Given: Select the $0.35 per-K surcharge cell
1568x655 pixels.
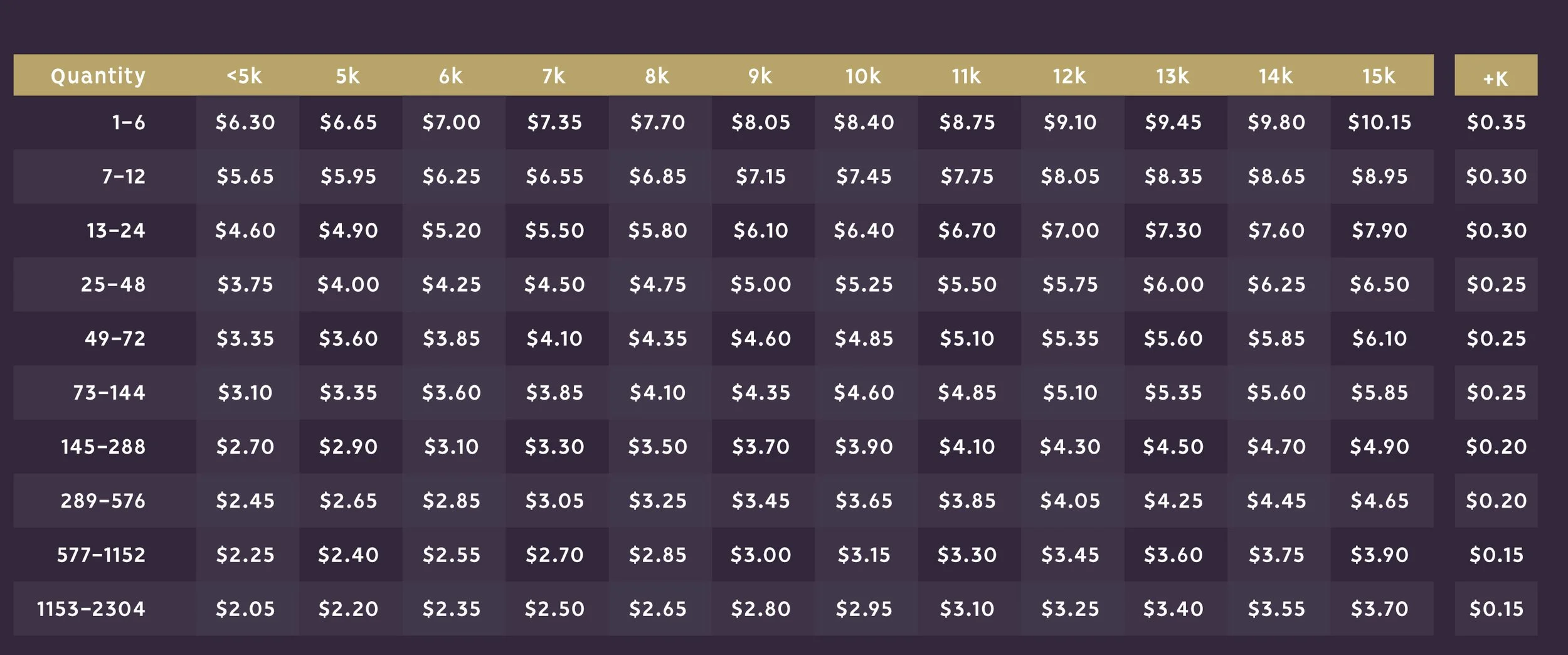Looking at the screenshot, I should click(1496, 122).
